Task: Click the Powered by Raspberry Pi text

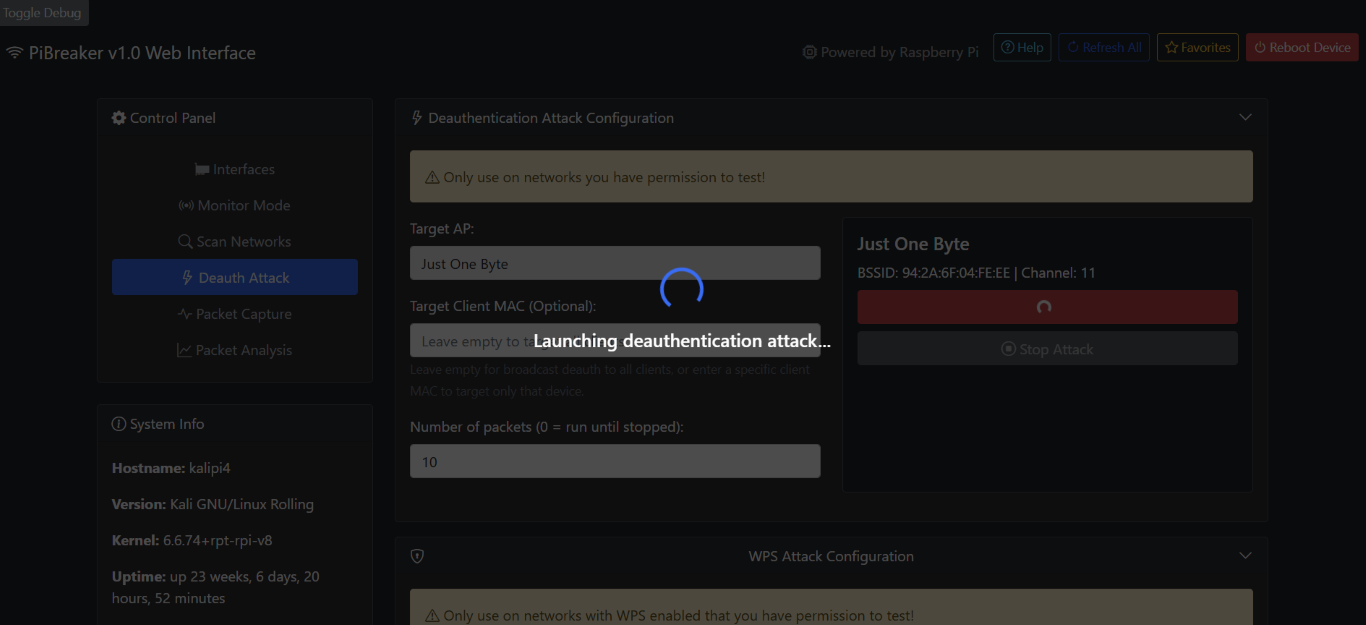Action: [x=900, y=52]
